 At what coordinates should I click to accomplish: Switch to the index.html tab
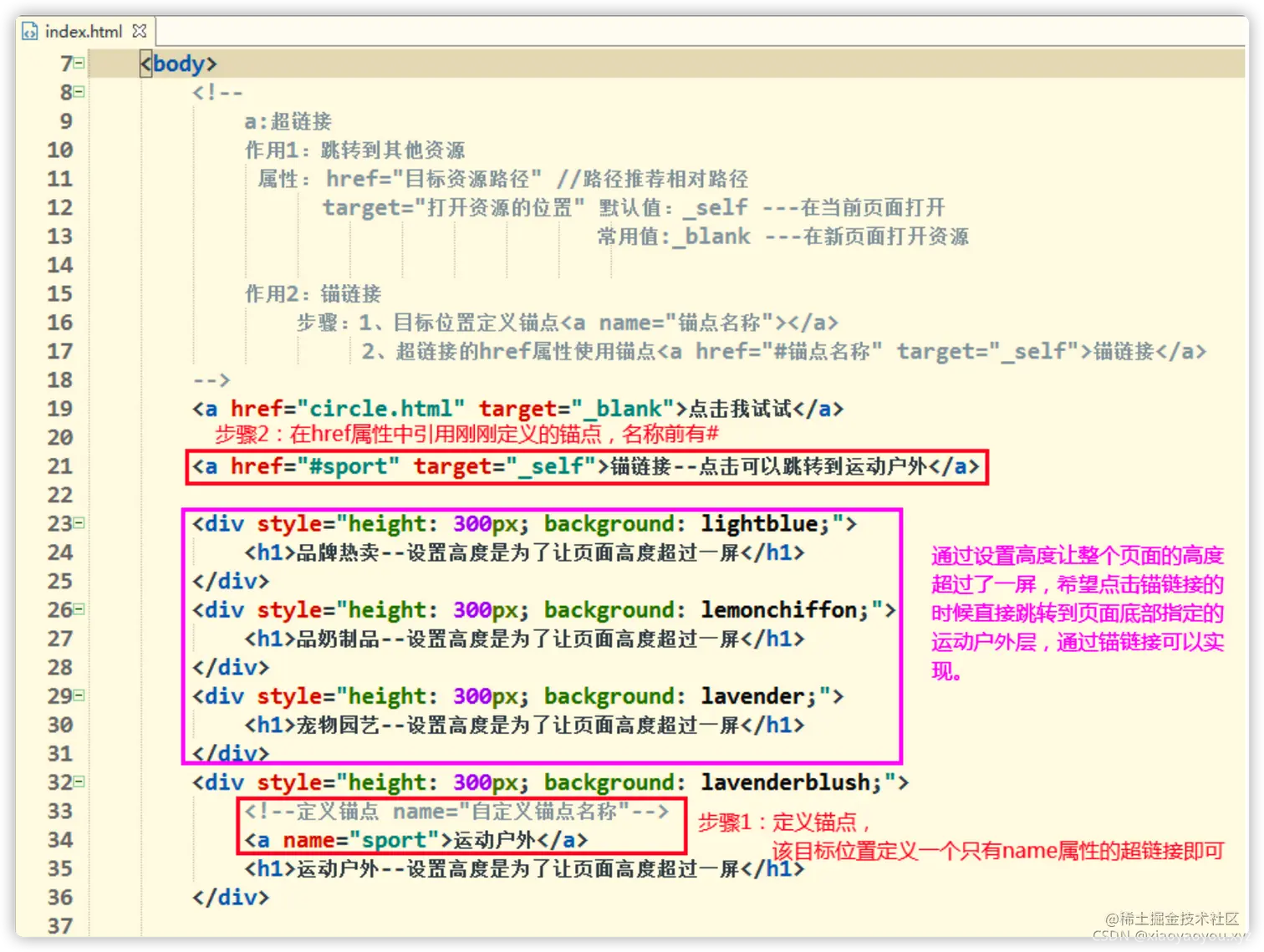[84, 31]
